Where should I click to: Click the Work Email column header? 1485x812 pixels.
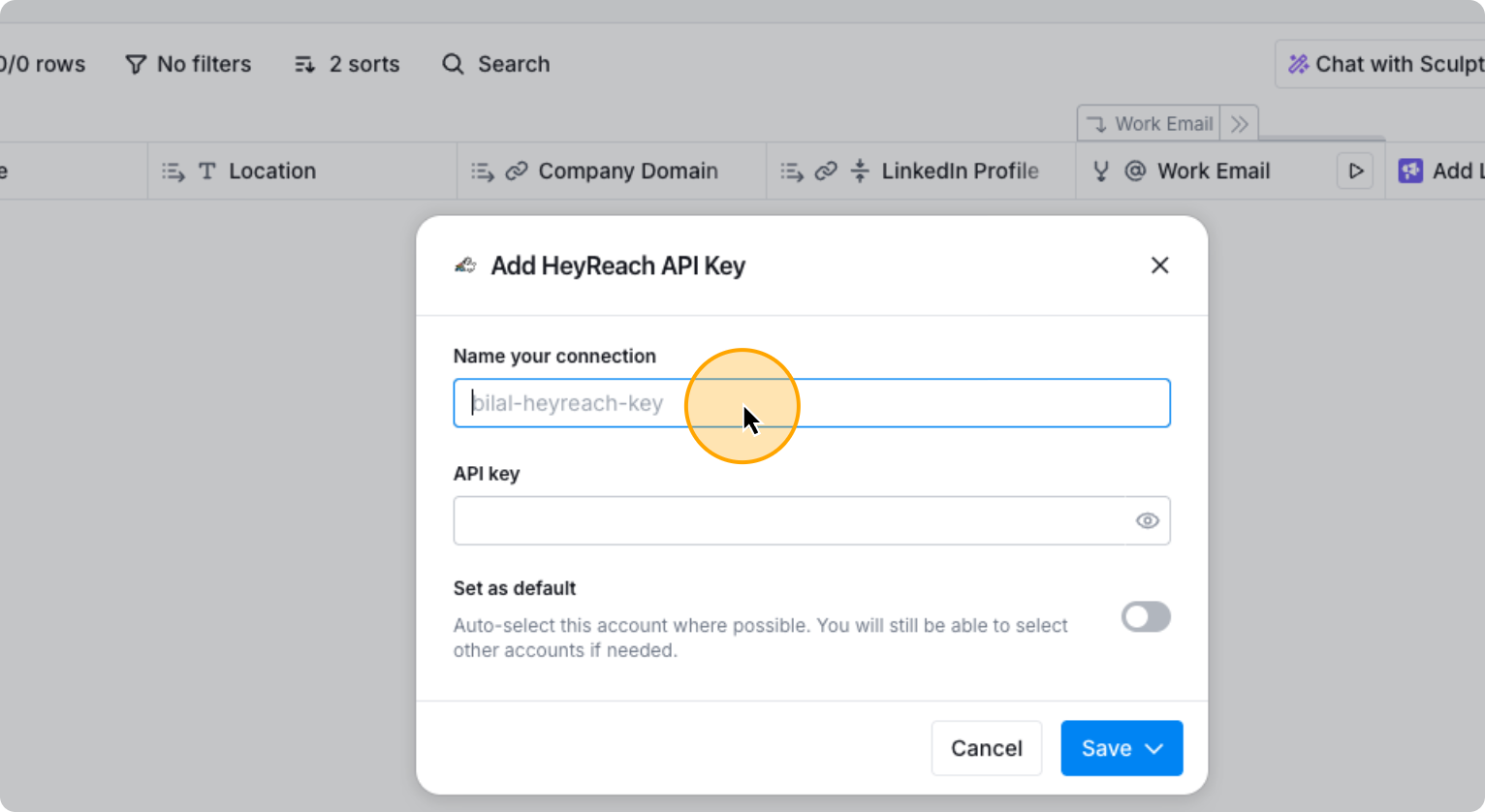[1213, 172]
